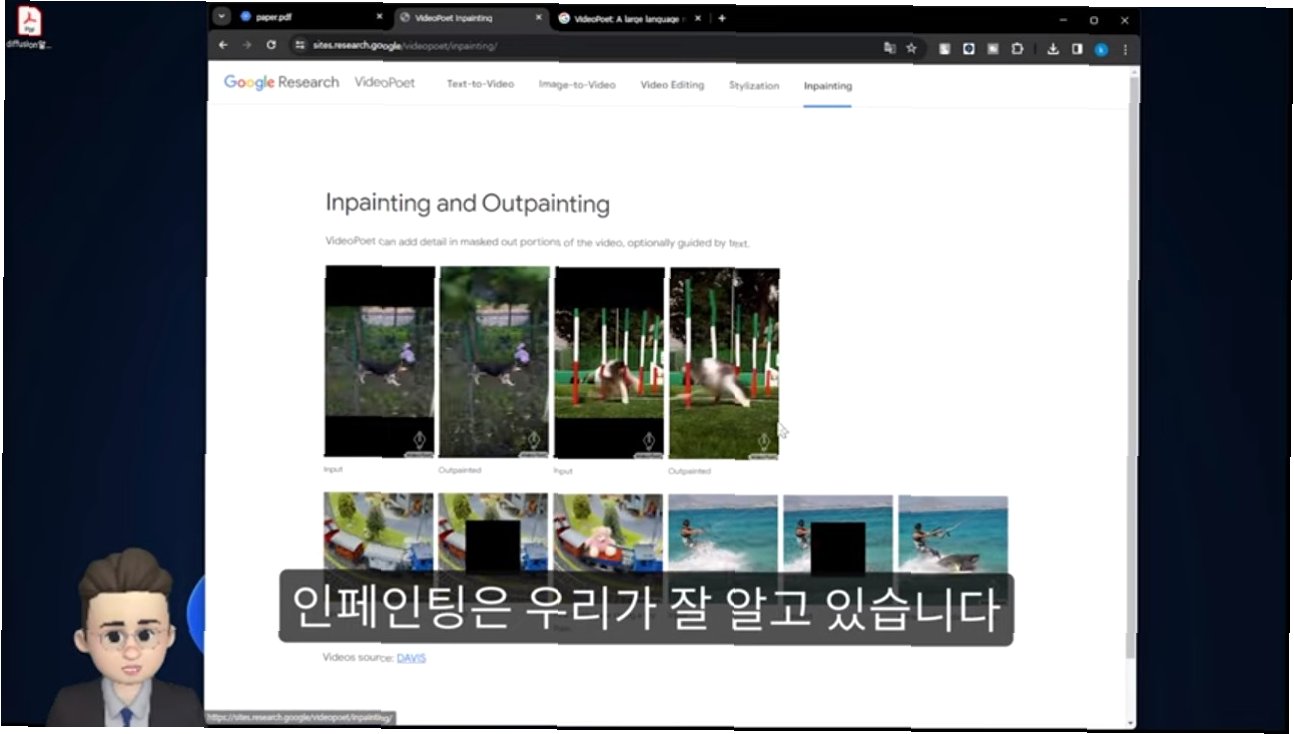
Task: Open the translate page icon
Action: (889, 47)
